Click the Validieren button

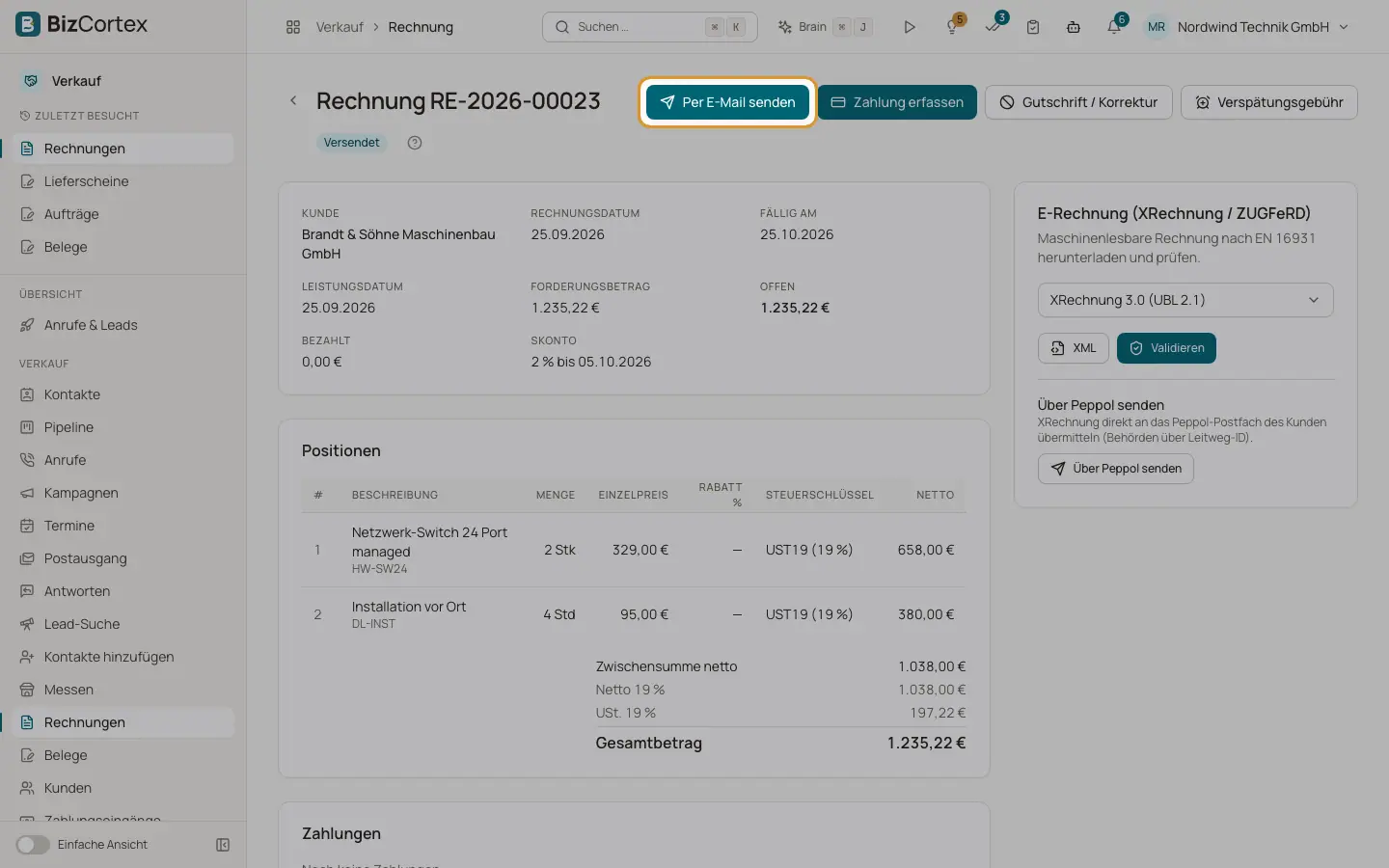point(1166,348)
